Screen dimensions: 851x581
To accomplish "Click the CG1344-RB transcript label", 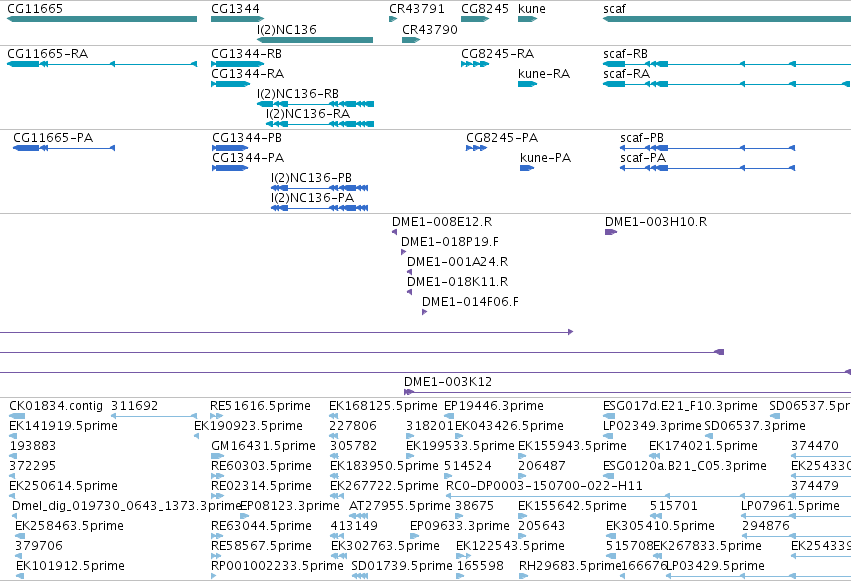I will click(246, 54).
